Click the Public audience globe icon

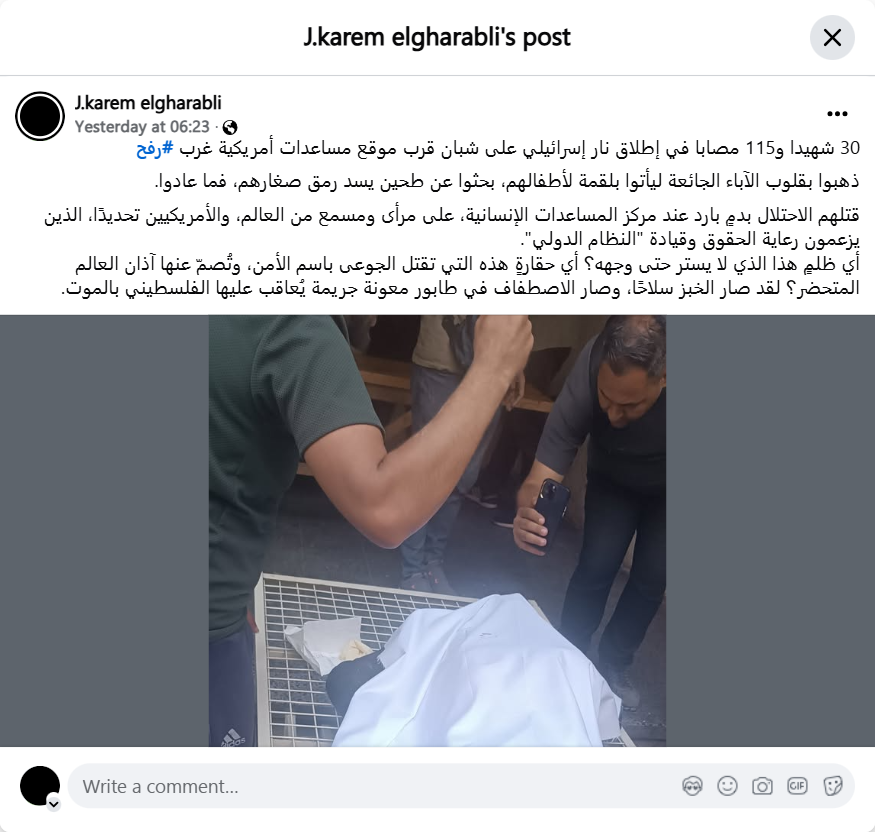tap(230, 128)
